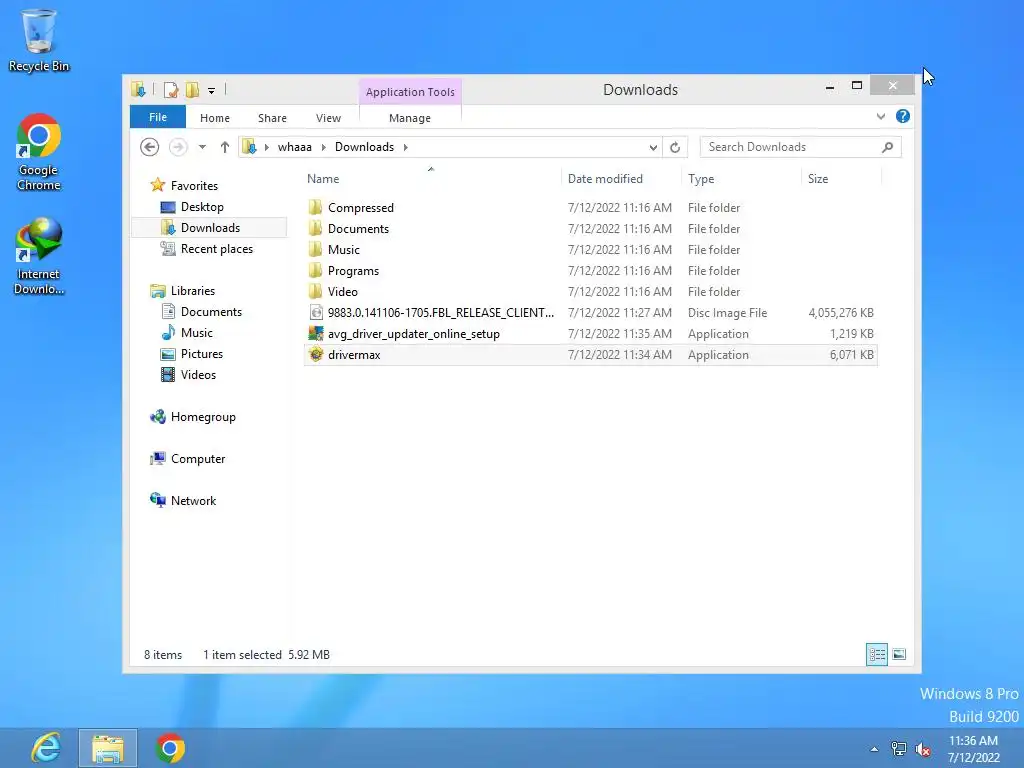1024x768 pixels.
Task: Go forward with the Forward arrow
Action: (x=178, y=147)
